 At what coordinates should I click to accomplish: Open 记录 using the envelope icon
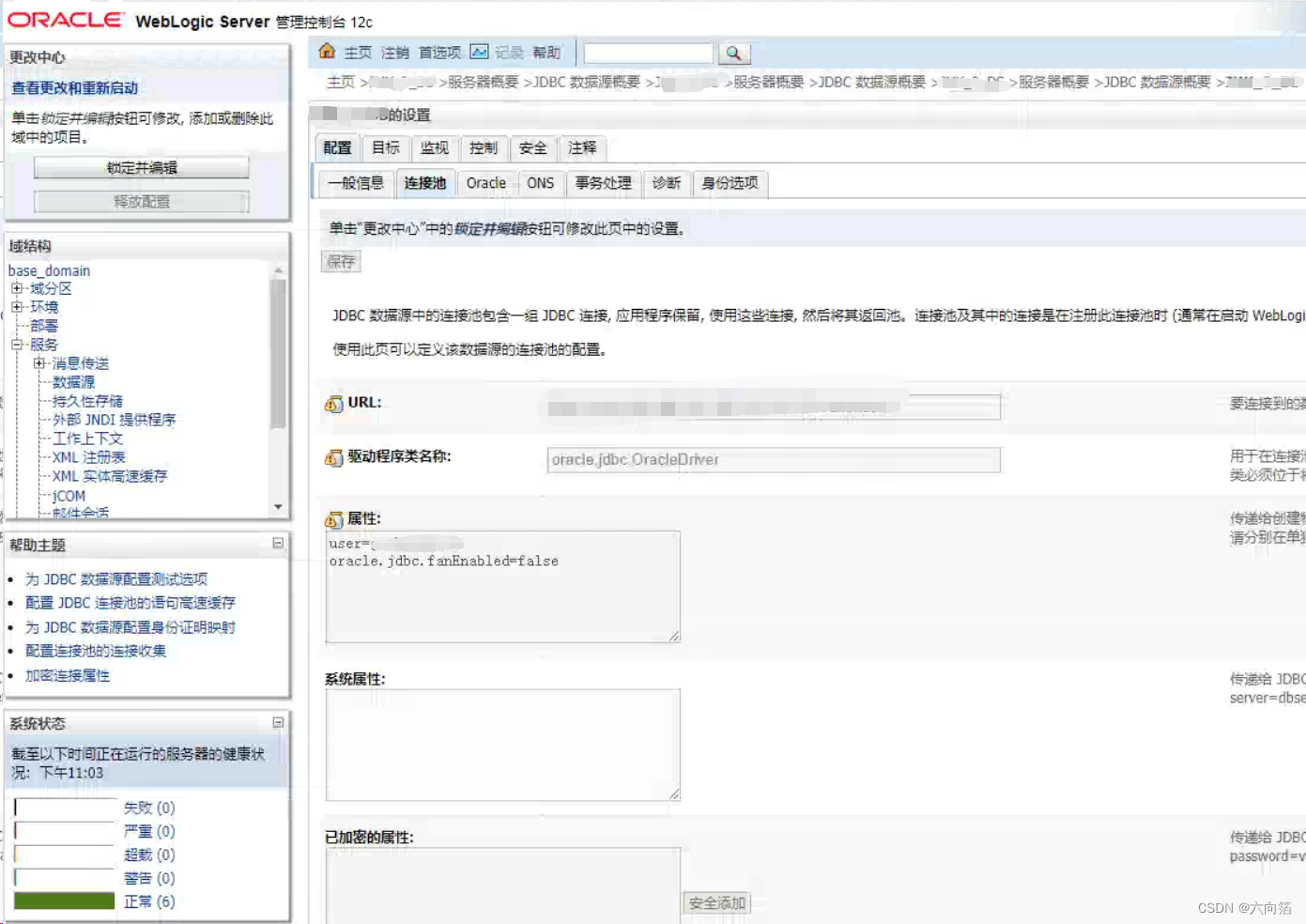coord(482,52)
